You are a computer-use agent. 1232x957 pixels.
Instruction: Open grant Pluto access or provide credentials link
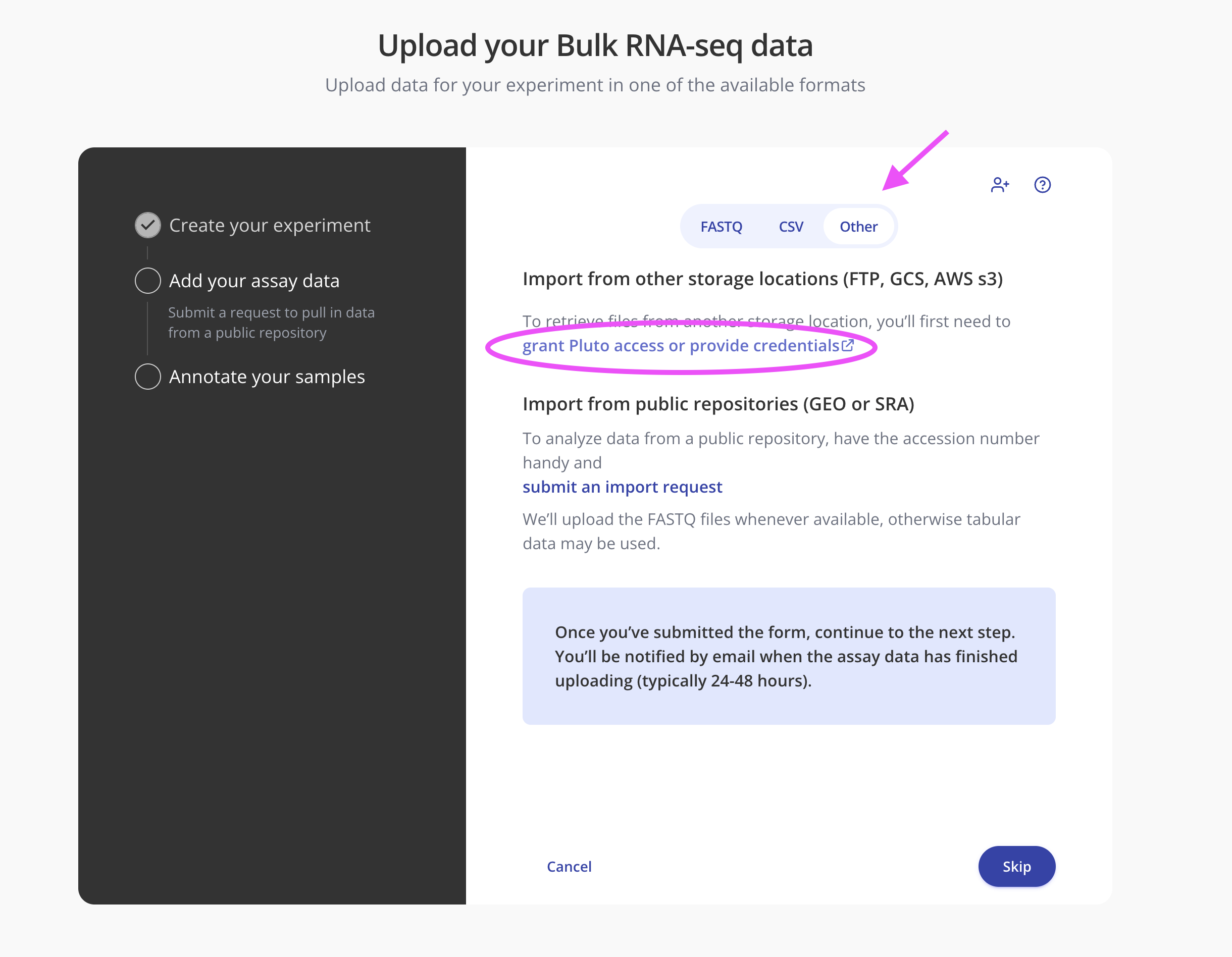tap(680, 346)
